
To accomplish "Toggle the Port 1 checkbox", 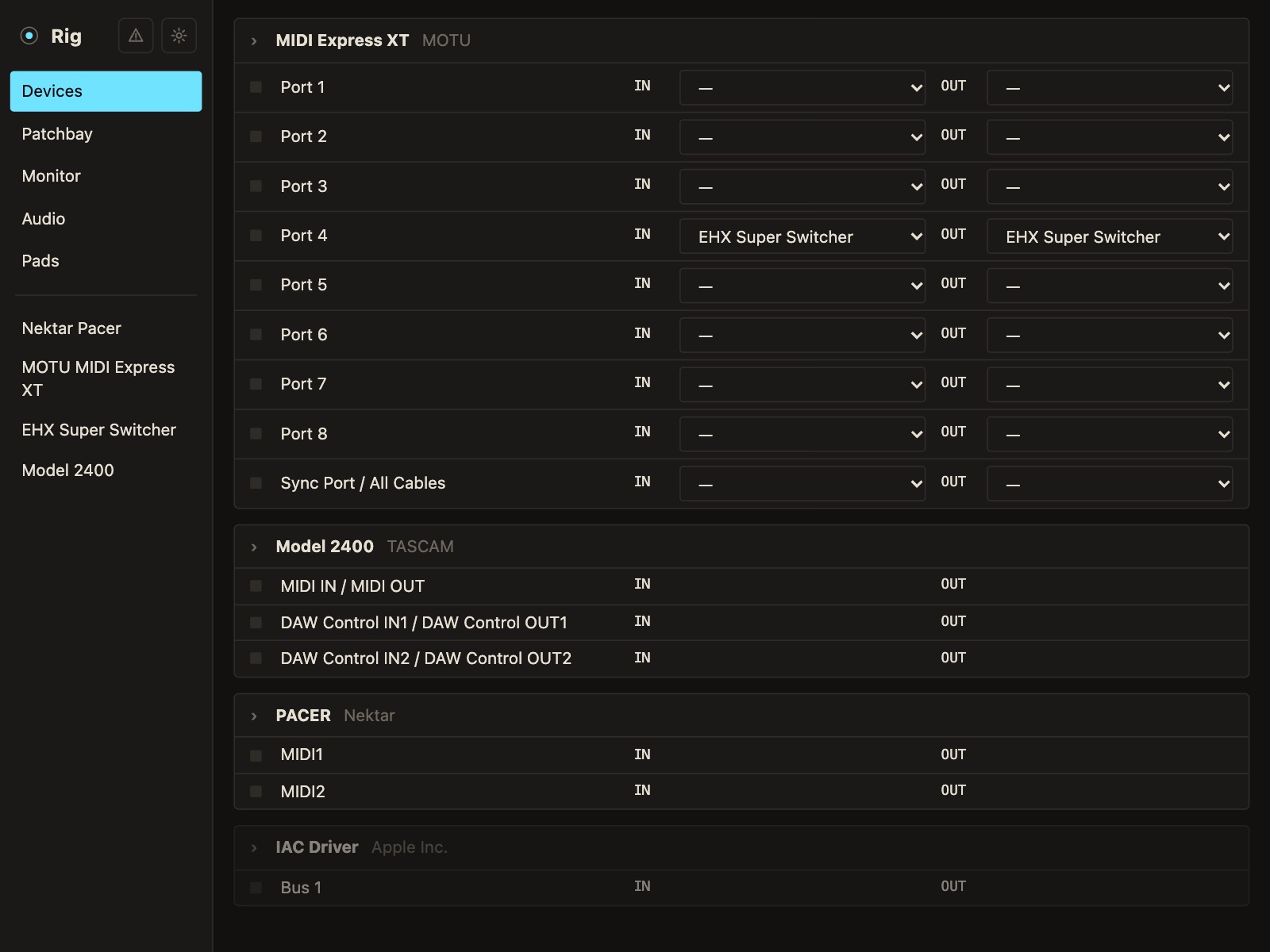I will 256,87.
